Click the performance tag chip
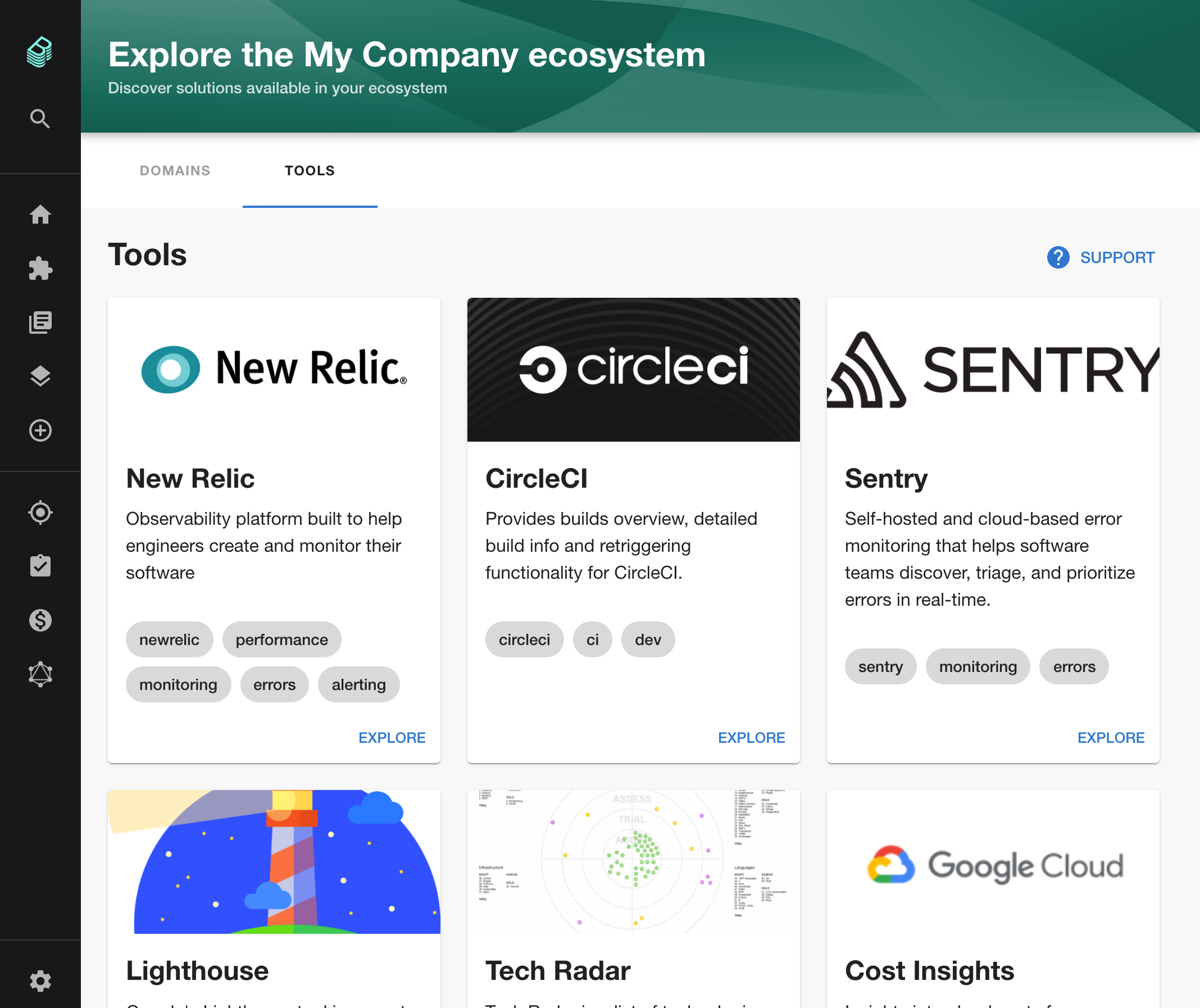This screenshot has height=1008, width=1200. pos(281,639)
